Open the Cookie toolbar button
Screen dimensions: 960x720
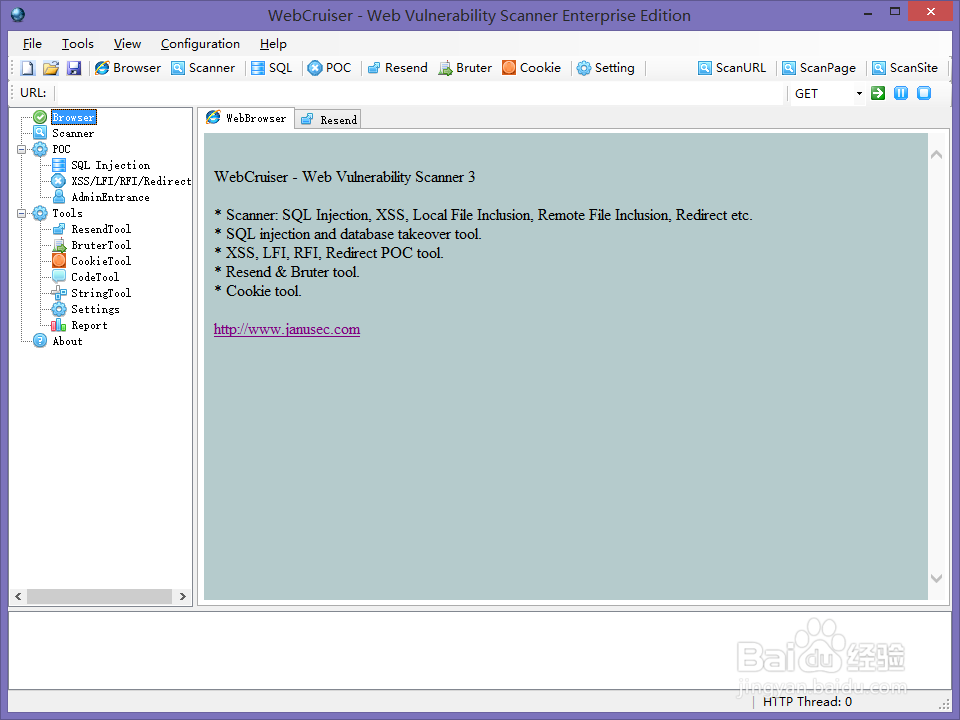(x=531, y=68)
